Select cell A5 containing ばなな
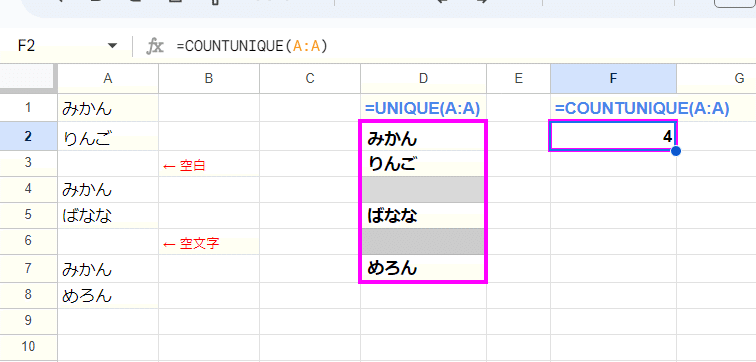The image size is (756, 362). coord(108,215)
